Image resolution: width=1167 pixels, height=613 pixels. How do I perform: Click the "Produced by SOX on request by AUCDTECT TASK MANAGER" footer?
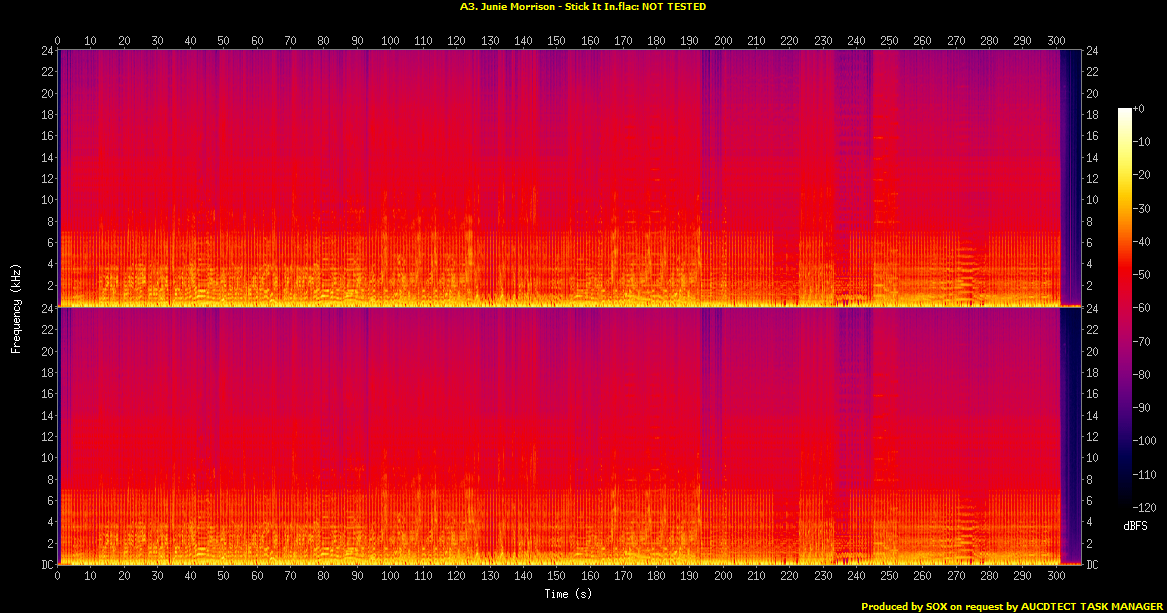1011,606
